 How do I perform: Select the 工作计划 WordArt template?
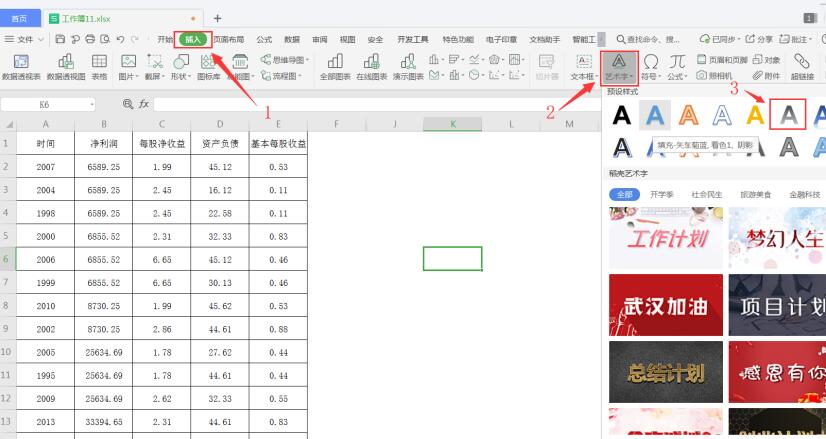(x=666, y=238)
